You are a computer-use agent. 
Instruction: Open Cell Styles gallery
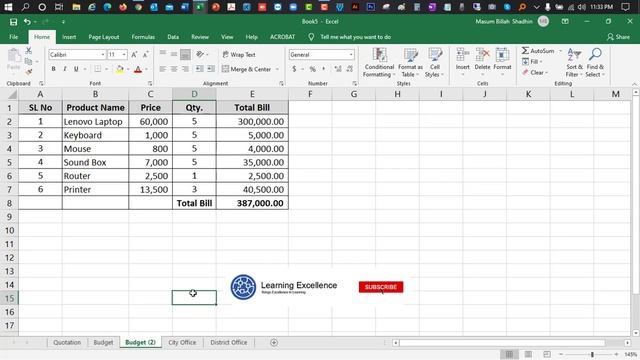(x=435, y=62)
